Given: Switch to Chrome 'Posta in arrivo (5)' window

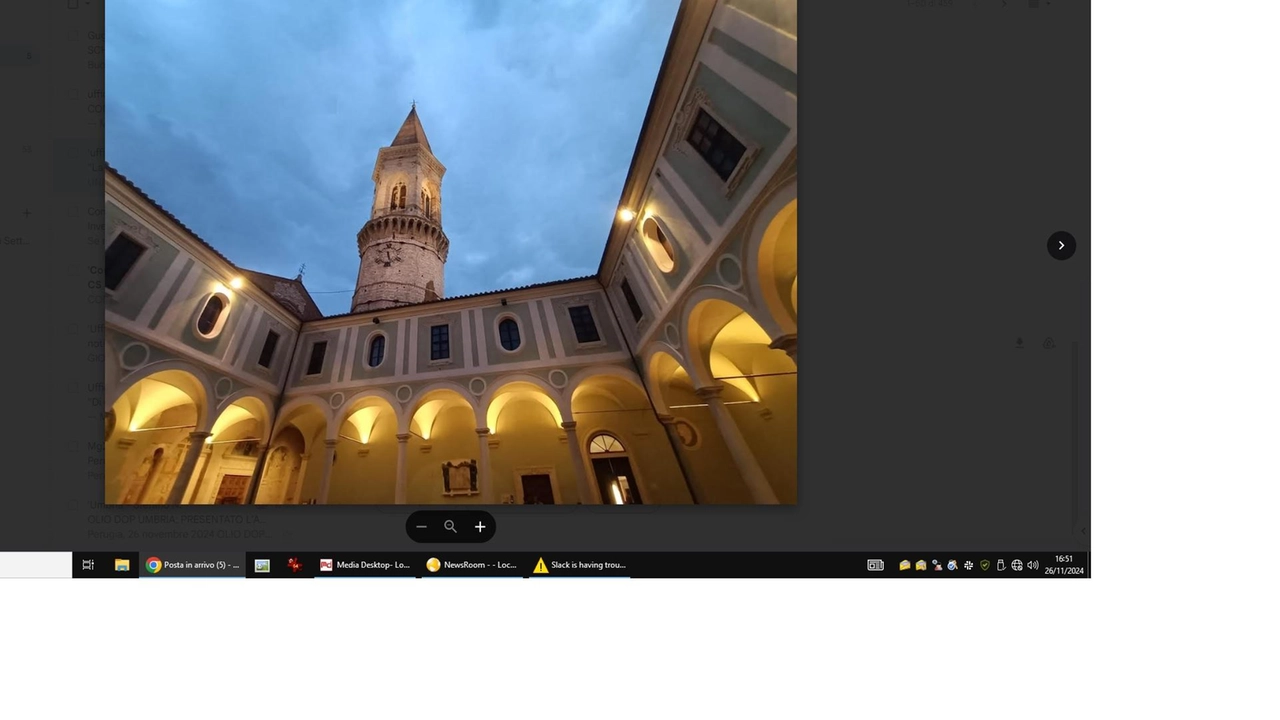Looking at the screenshot, I should point(193,565).
